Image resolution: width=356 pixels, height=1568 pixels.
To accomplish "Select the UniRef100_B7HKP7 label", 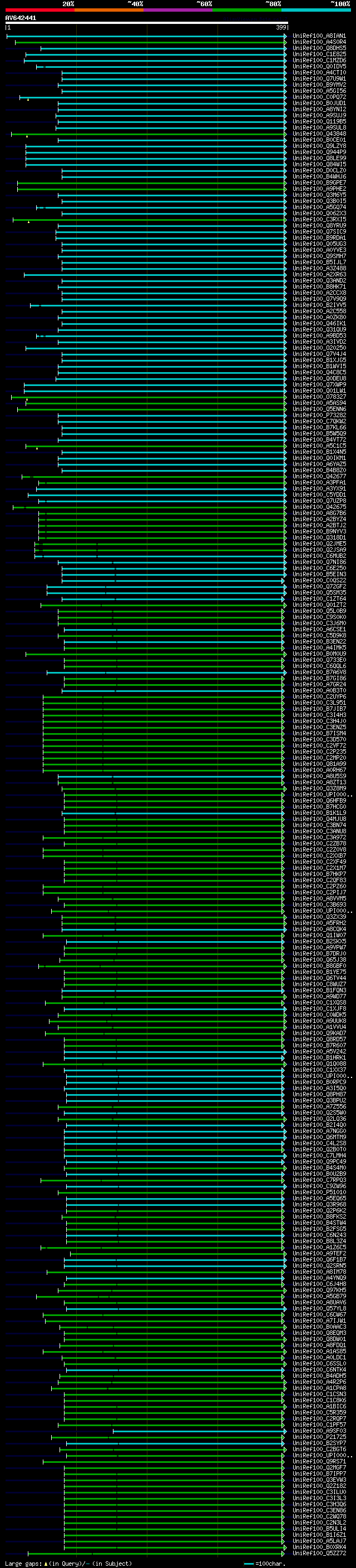I will pyautogui.click(x=319, y=874).
